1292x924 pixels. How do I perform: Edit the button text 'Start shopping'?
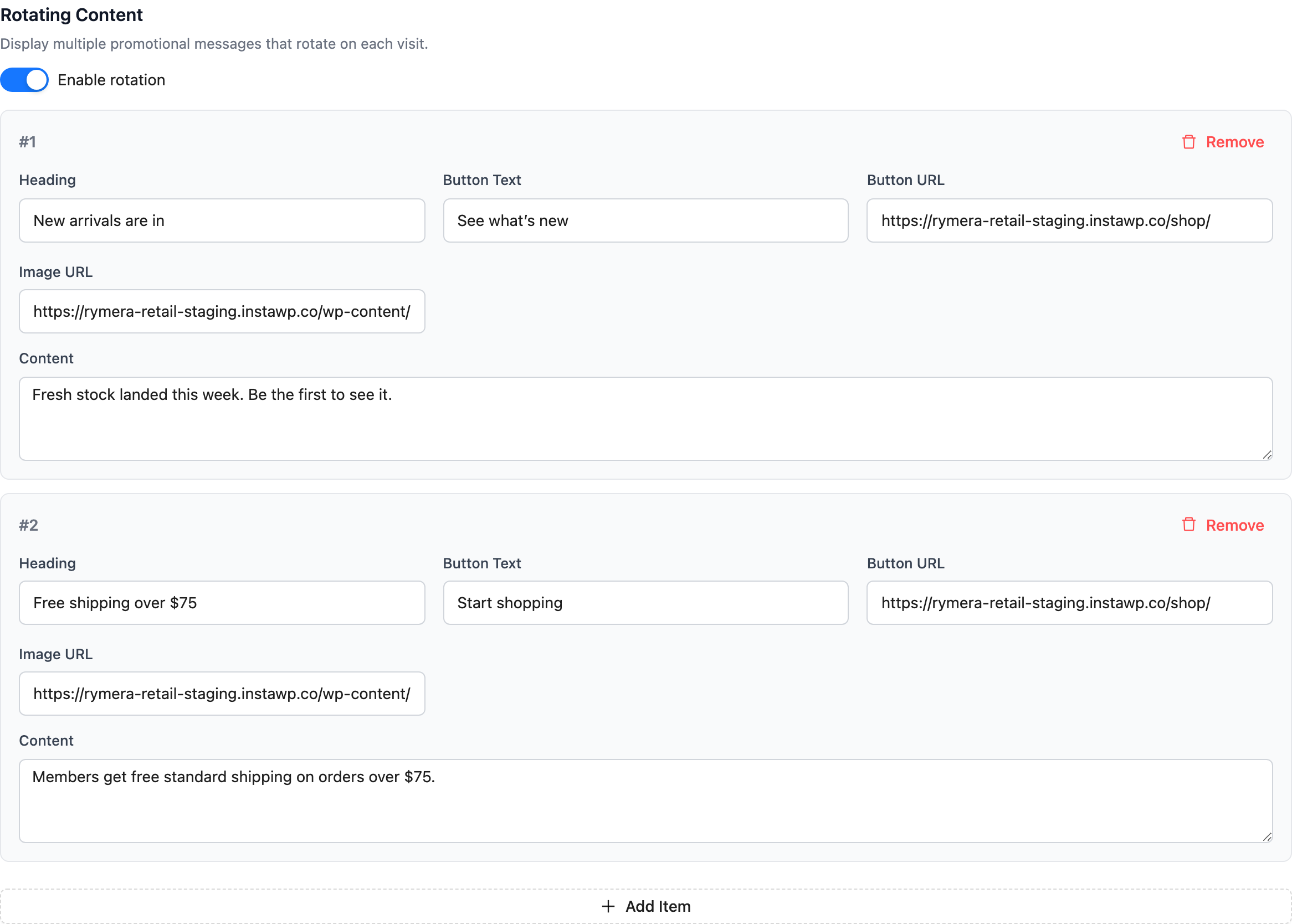(645, 603)
